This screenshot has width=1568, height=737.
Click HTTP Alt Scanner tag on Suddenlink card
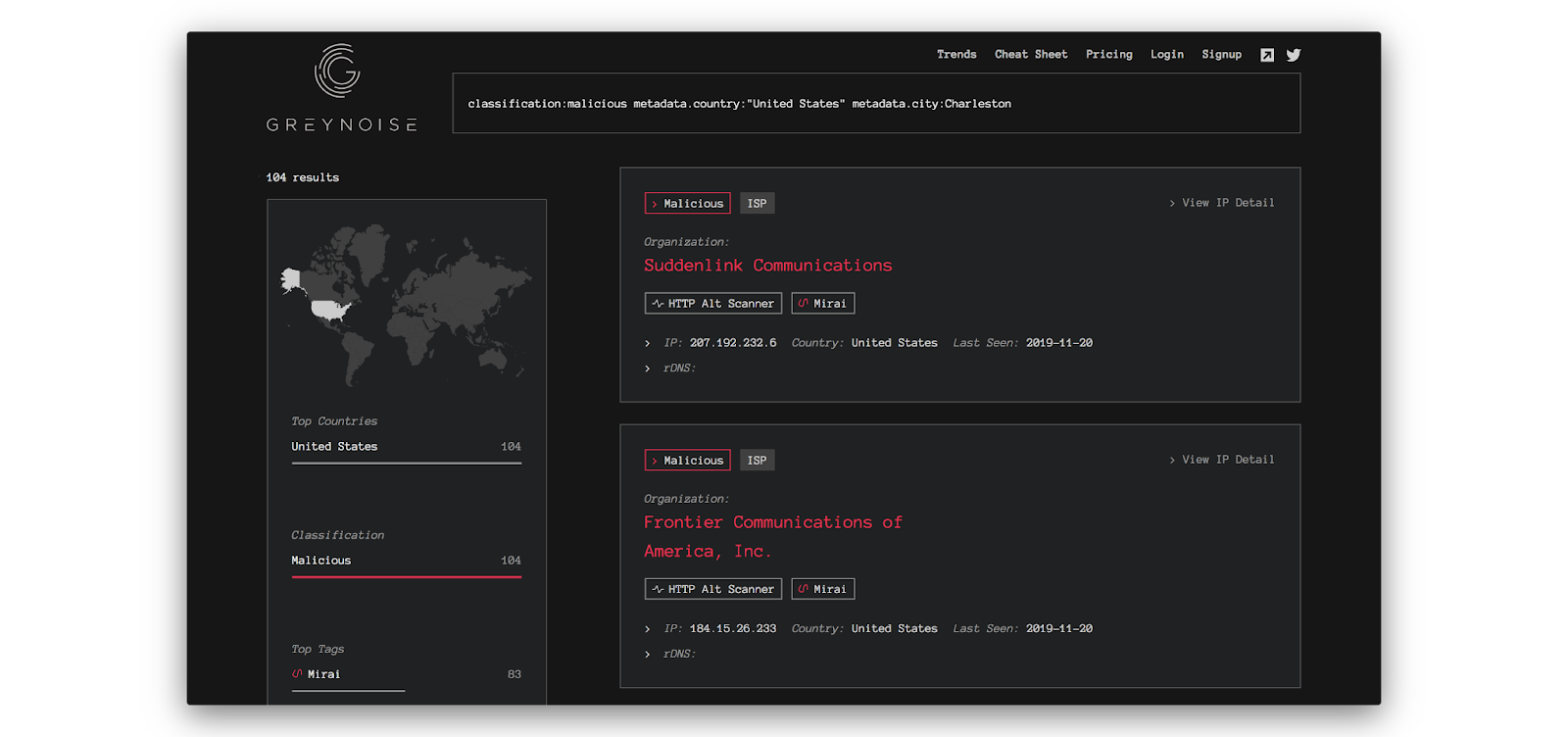pyautogui.click(x=713, y=304)
